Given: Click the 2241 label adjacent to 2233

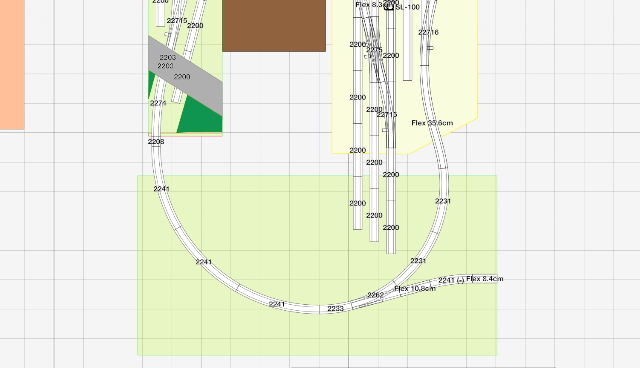Looking at the screenshot, I should tap(277, 304).
